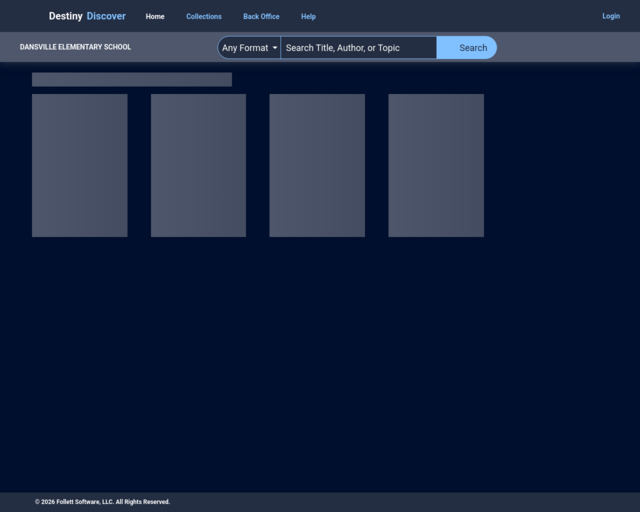Go to Collections page

204,17
